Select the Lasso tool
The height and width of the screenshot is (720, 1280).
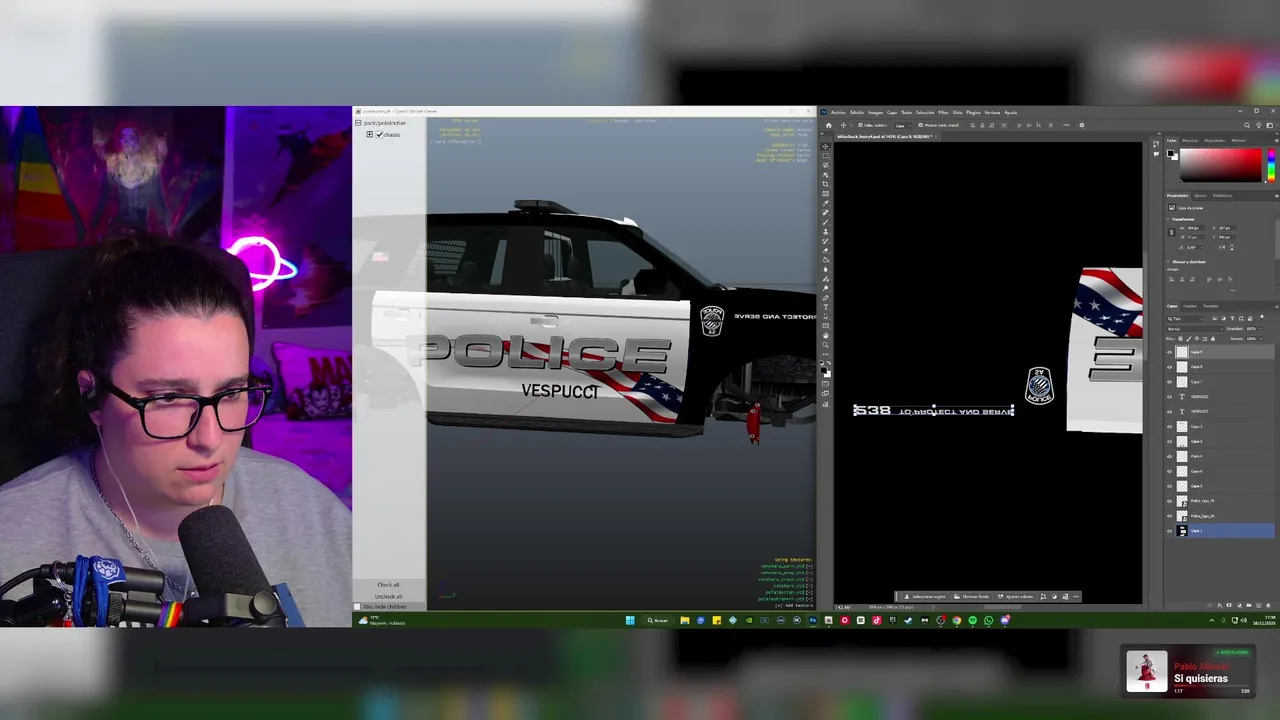point(825,165)
